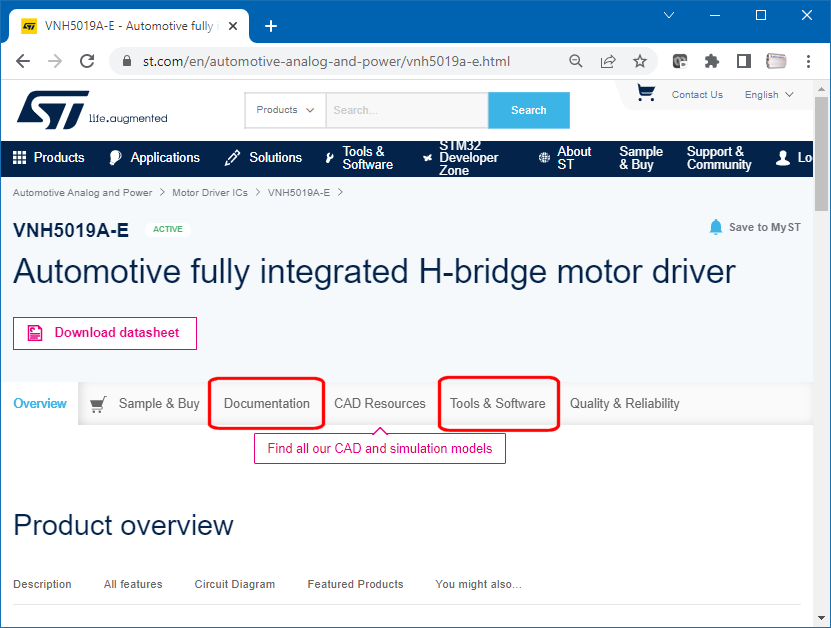Viewport: 831px width, 628px height.
Task: Open the shopping cart icon in header
Action: pos(646,93)
